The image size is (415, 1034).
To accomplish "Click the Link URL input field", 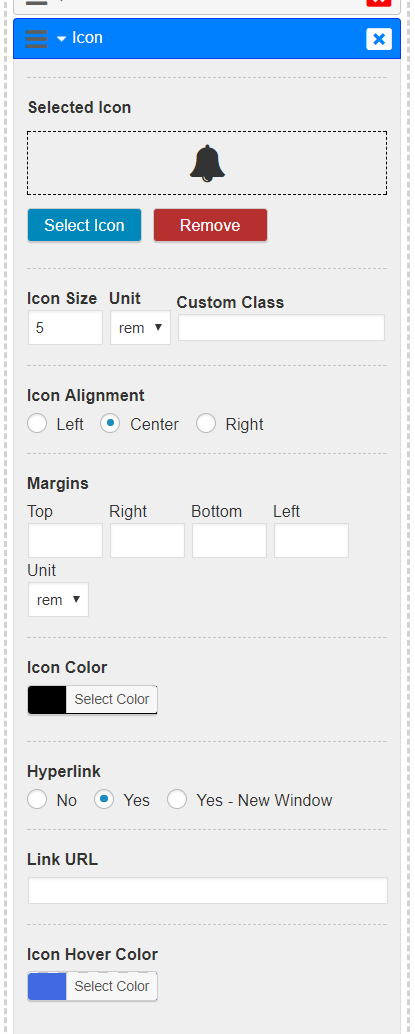I will coord(208,890).
